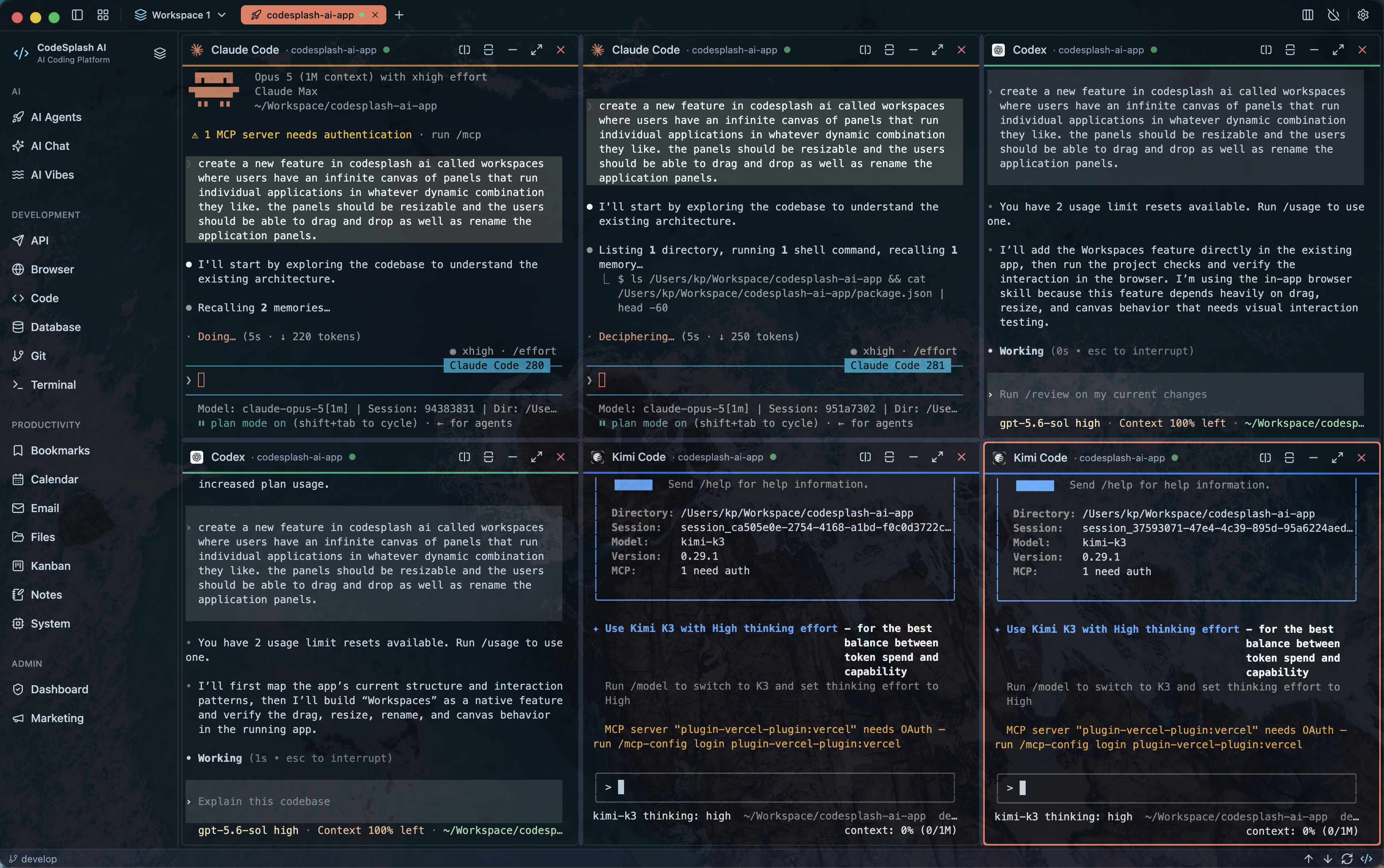This screenshot has width=1384, height=868.
Task: Open the three-column layout icon
Action: [x=1308, y=15]
